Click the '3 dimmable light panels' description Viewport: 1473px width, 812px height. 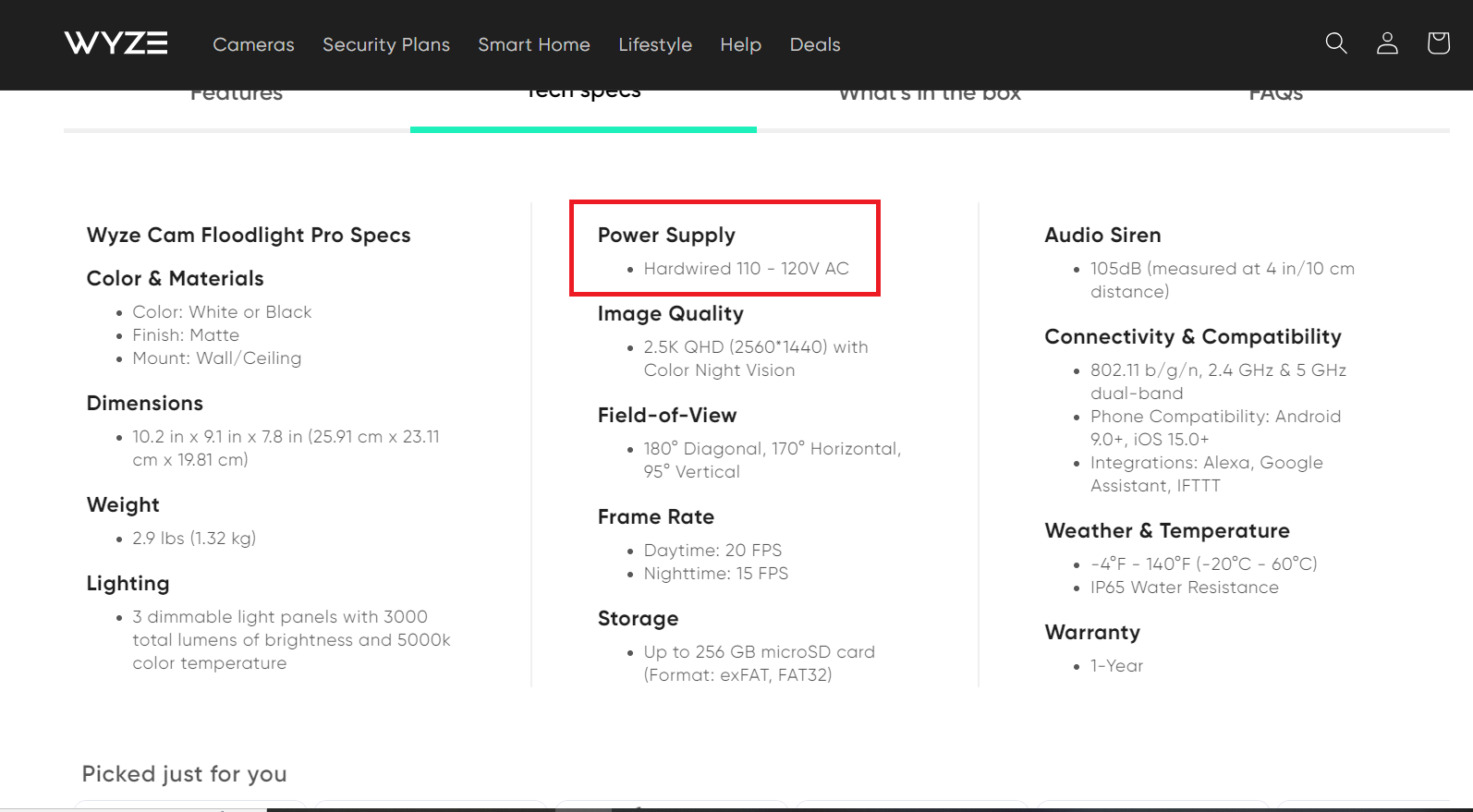click(x=291, y=640)
